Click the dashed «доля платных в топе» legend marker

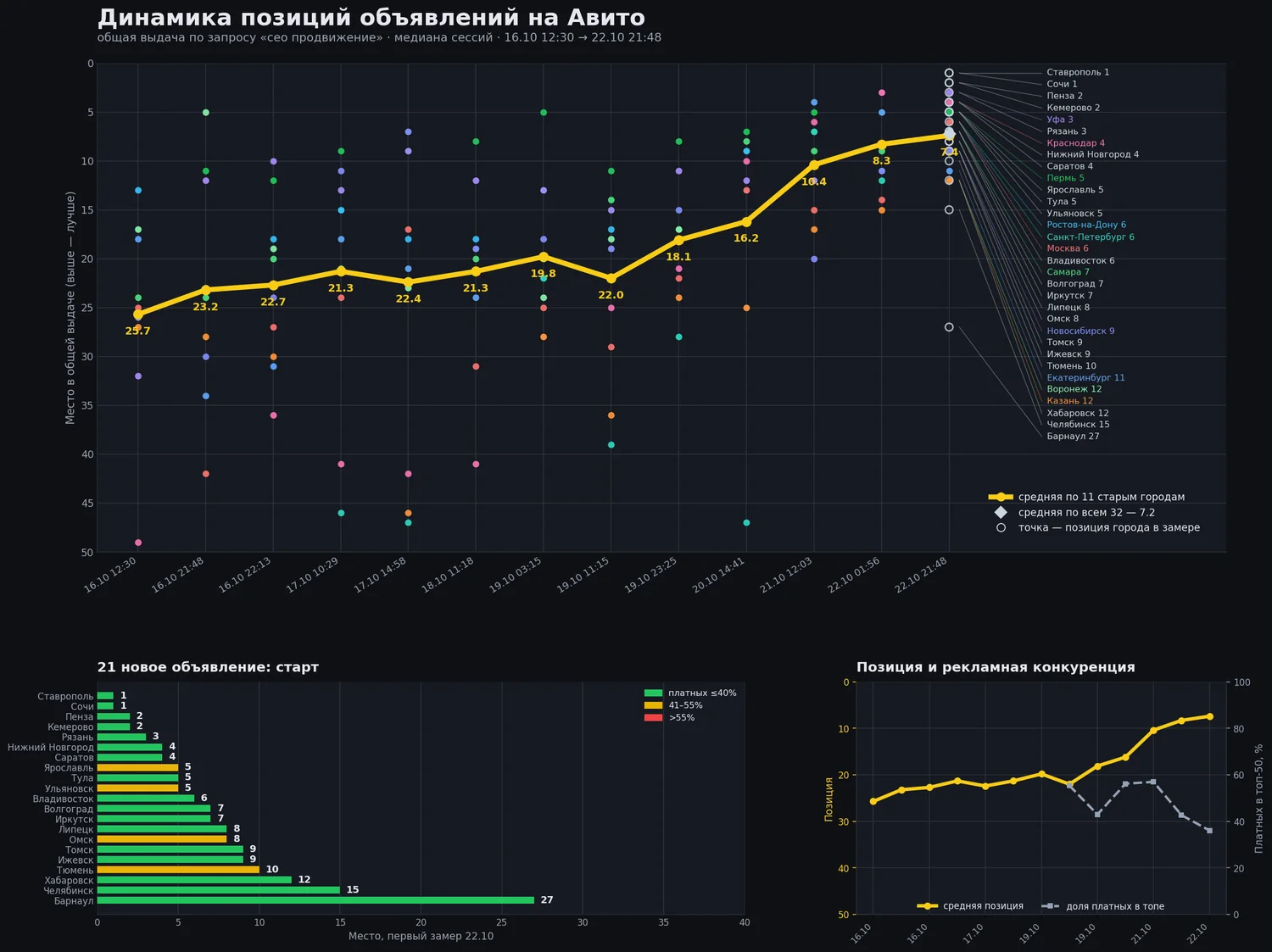(1051, 906)
